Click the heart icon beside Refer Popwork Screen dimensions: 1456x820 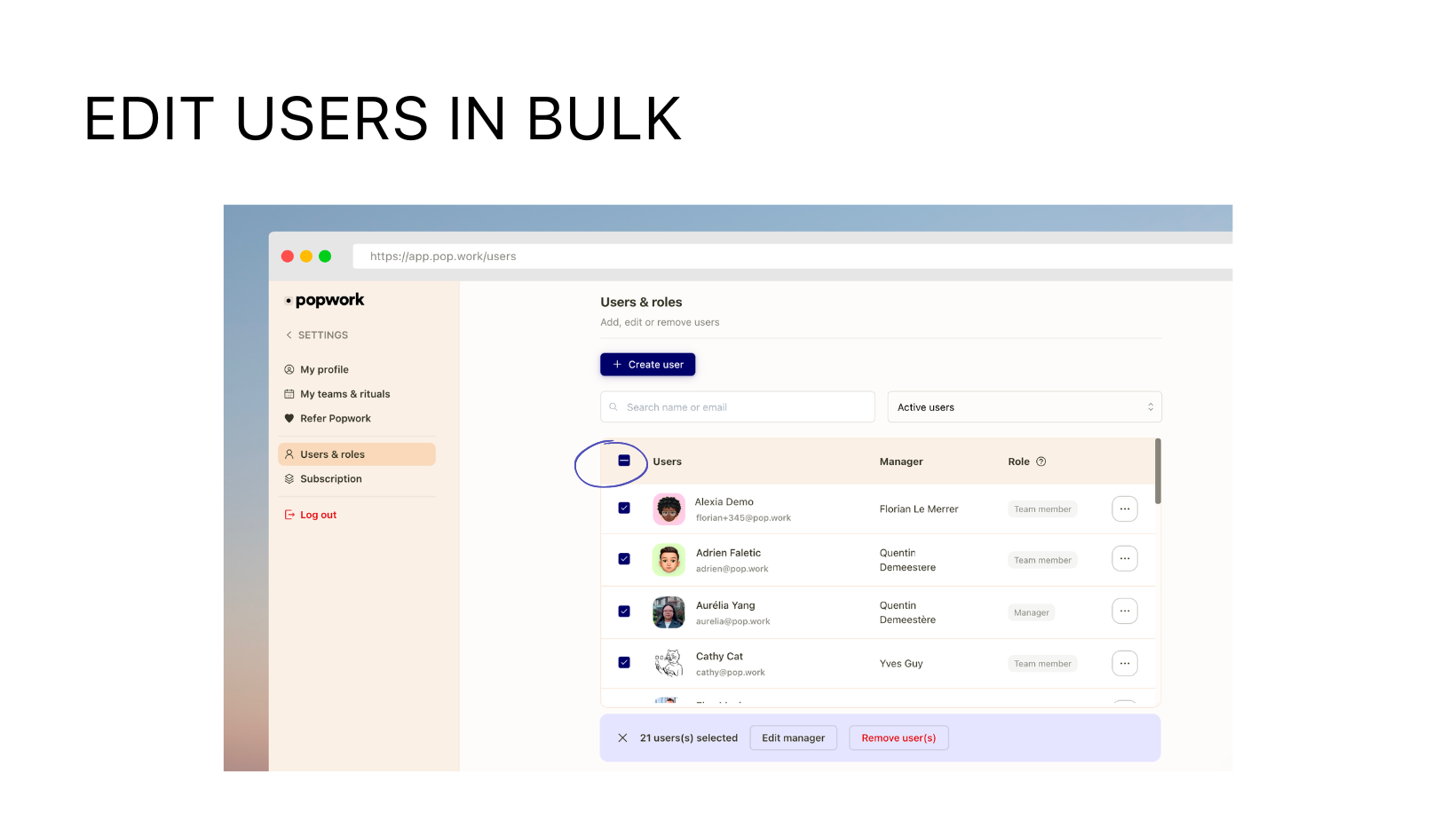coord(289,418)
